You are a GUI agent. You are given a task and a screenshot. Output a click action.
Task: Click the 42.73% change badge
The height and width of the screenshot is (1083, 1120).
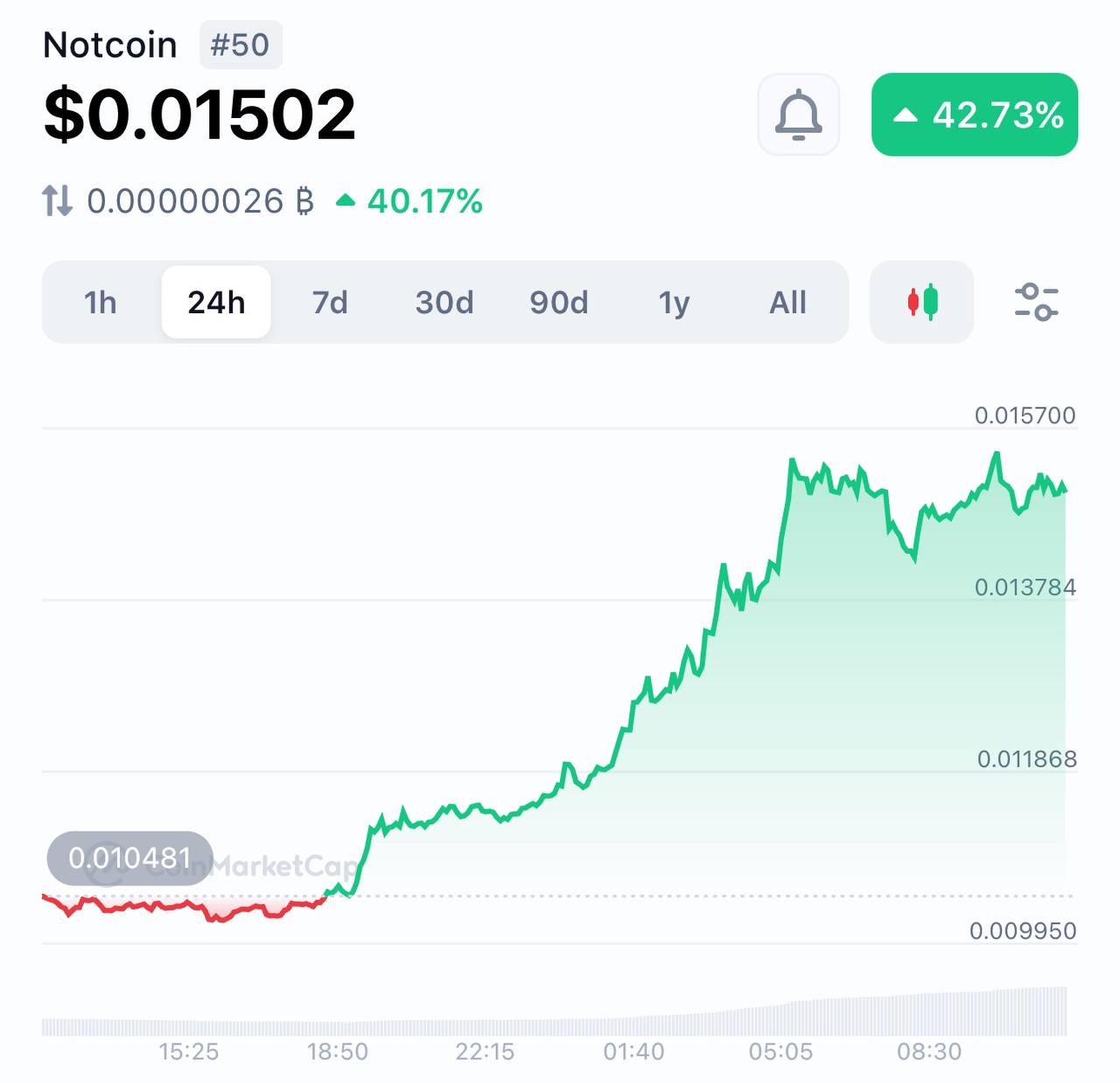point(975,115)
